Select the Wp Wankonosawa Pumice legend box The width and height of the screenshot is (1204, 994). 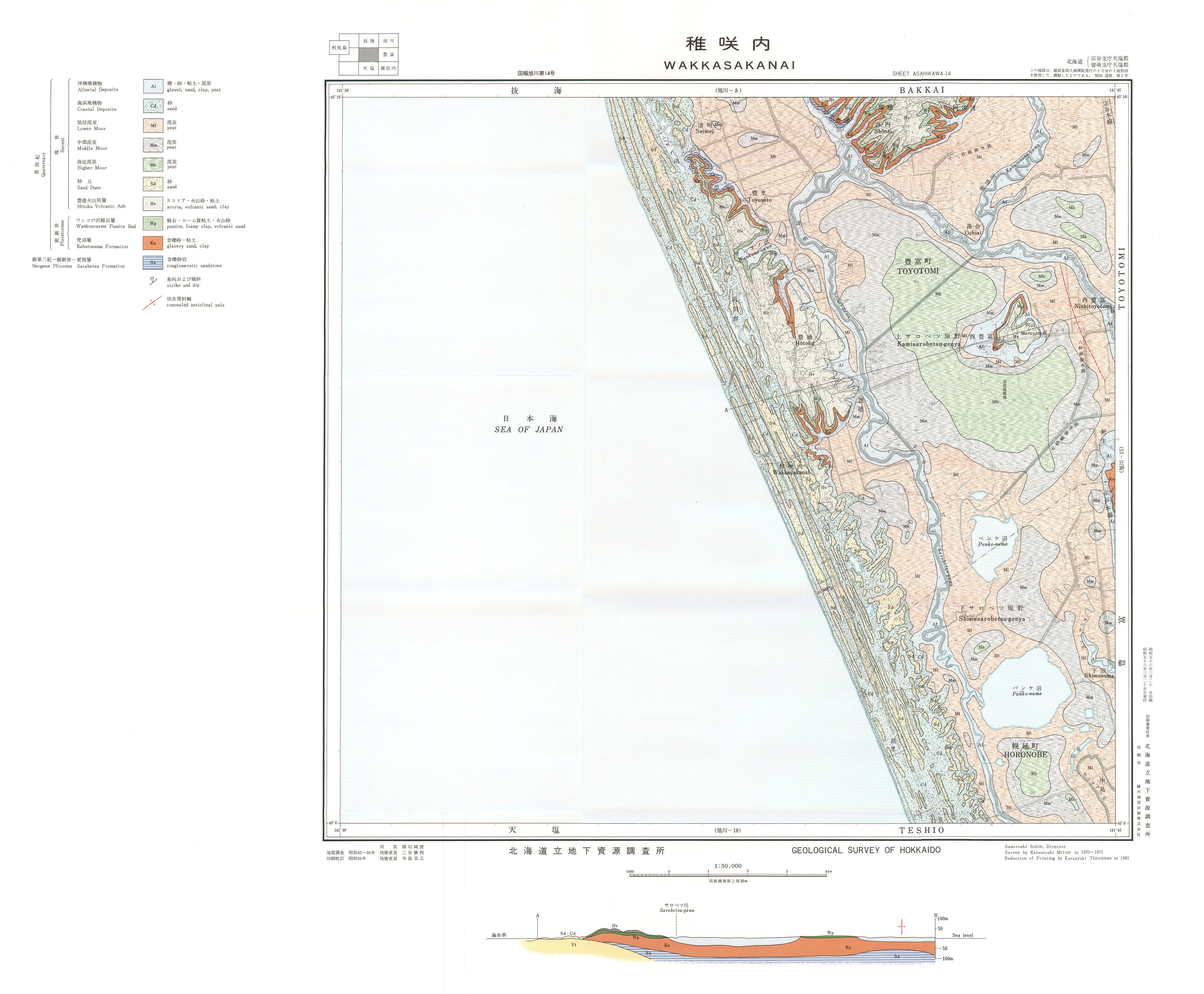click(153, 223)
